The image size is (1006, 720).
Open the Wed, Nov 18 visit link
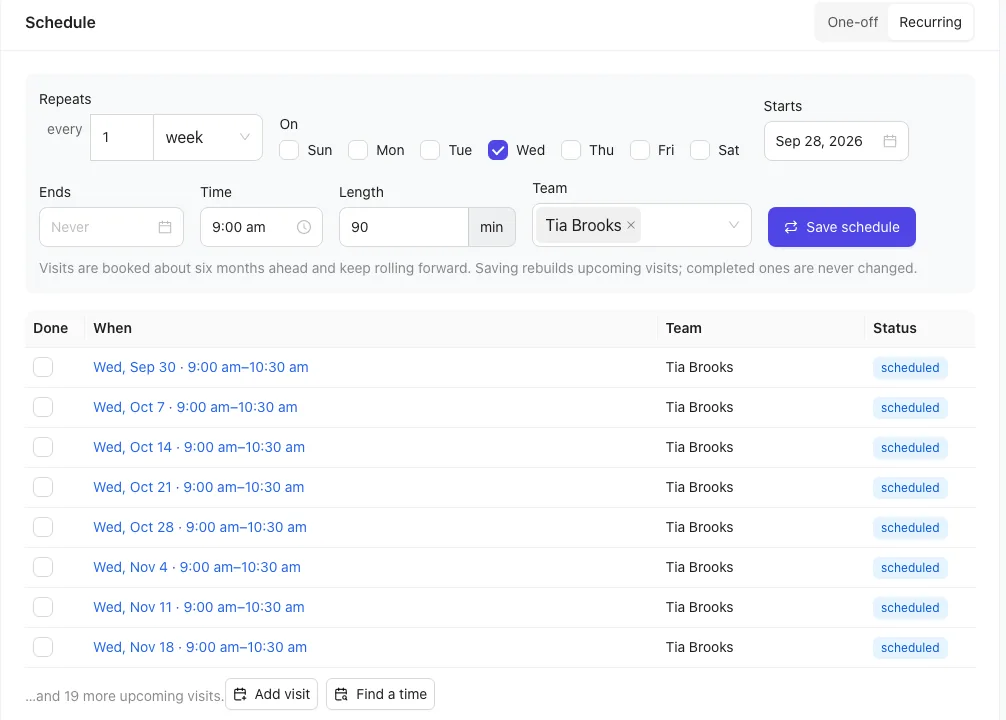pos(200,647)
